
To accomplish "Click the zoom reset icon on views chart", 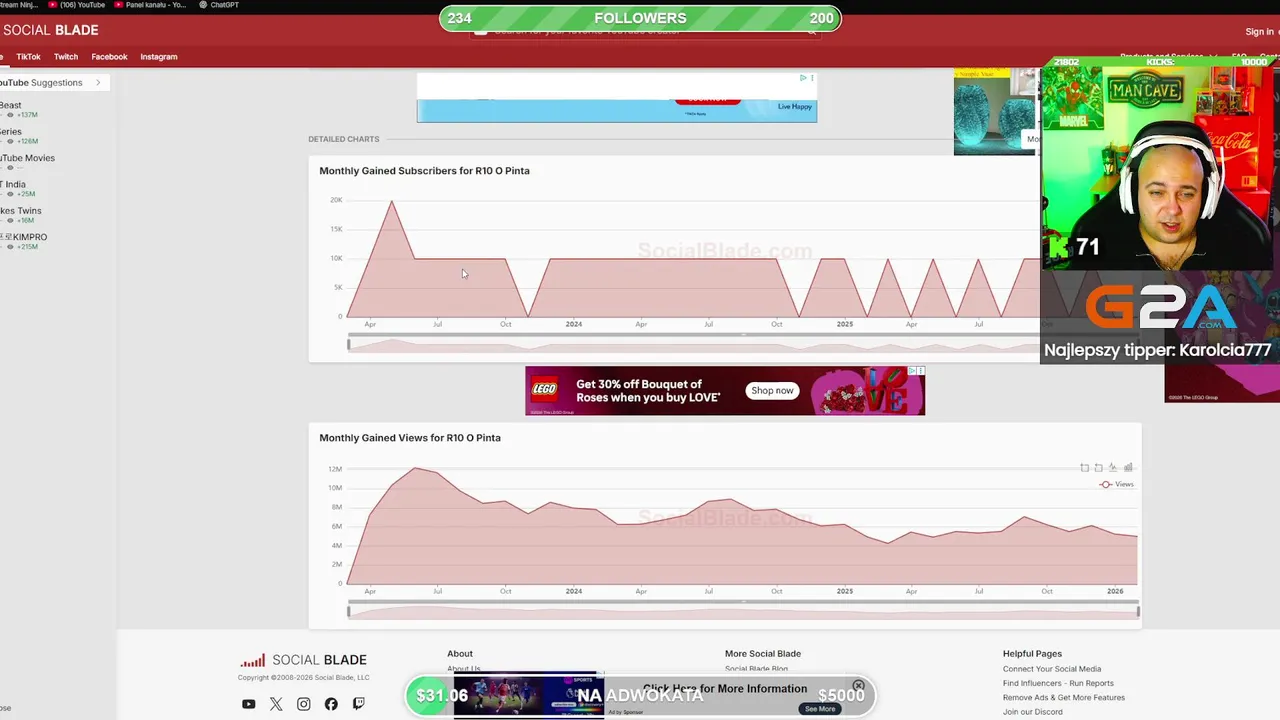I will pos(1099,467).
